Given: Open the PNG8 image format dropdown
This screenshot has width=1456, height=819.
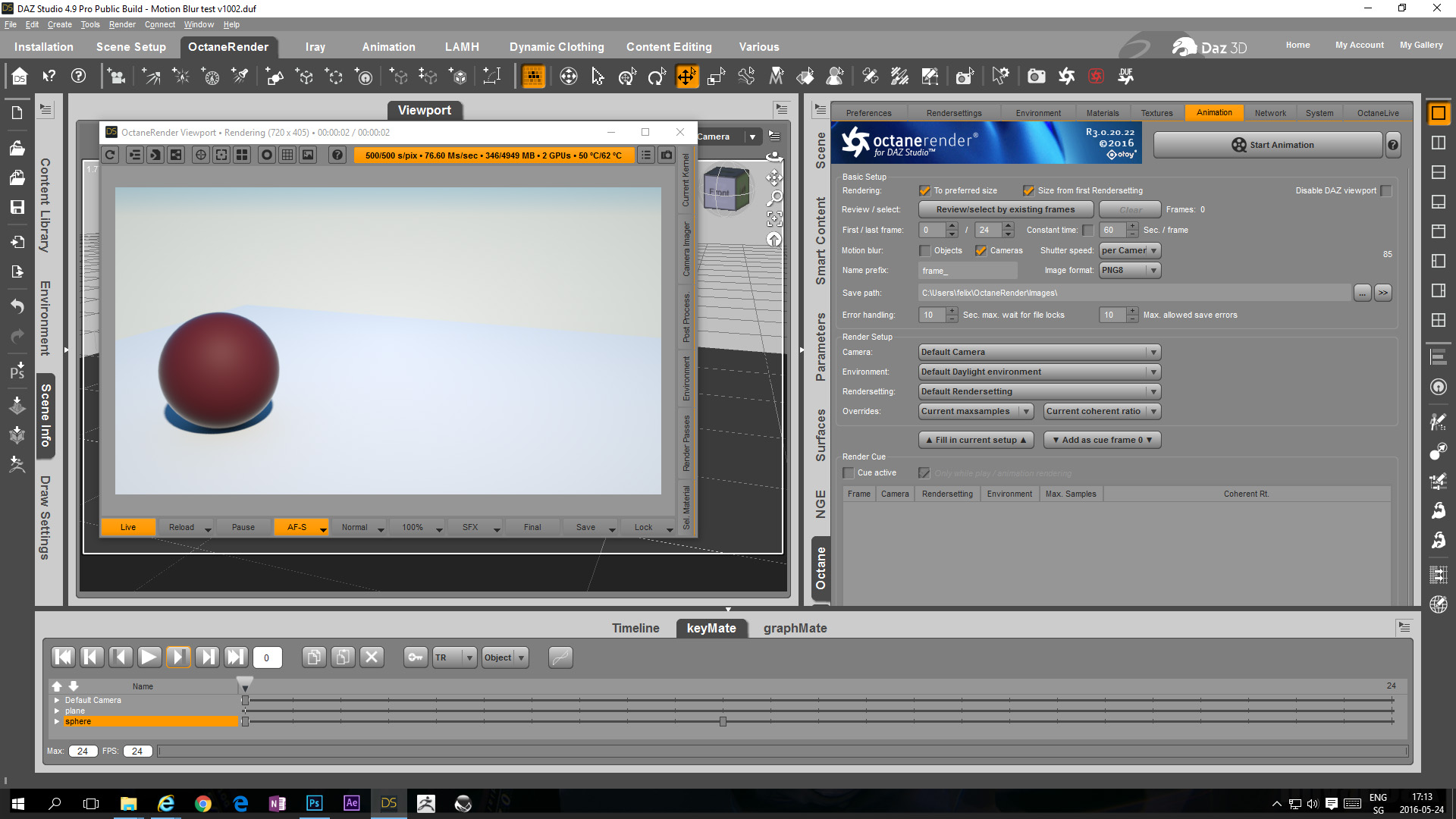Looking at the screenshot, I should click(x=1130, y=271).
